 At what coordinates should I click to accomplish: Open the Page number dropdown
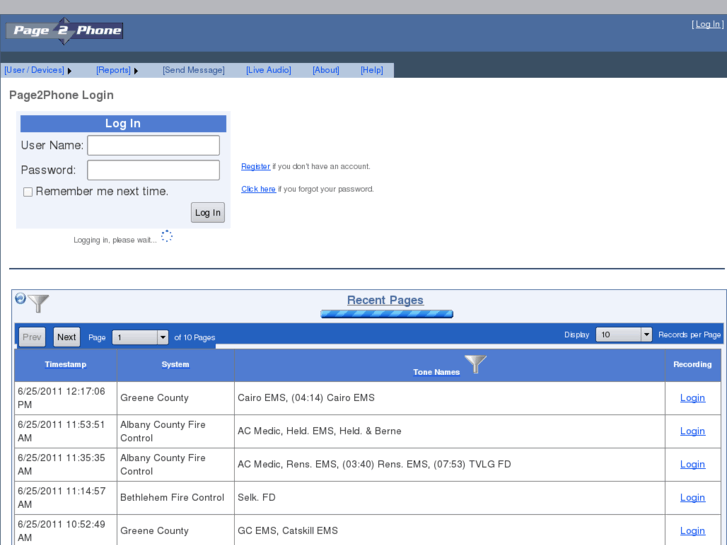pos(140,337)
